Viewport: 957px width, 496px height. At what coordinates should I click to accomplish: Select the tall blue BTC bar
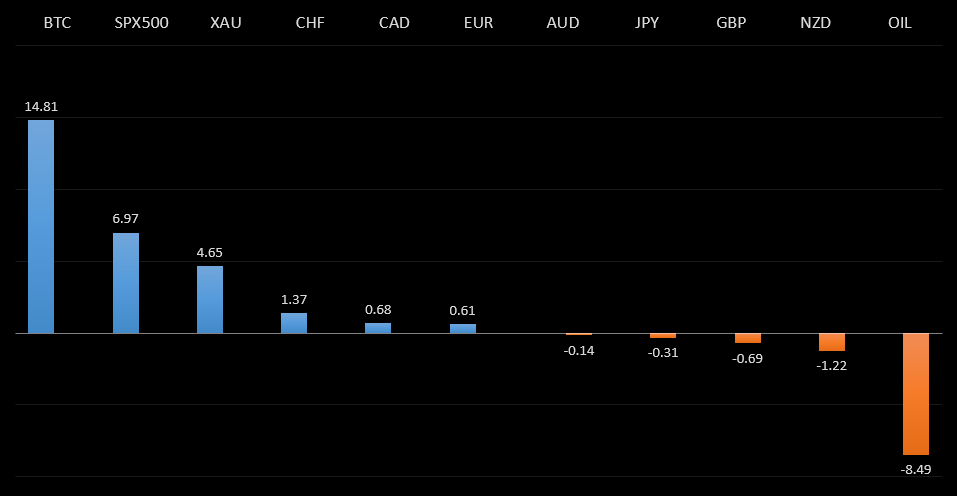tap(41, 227)
